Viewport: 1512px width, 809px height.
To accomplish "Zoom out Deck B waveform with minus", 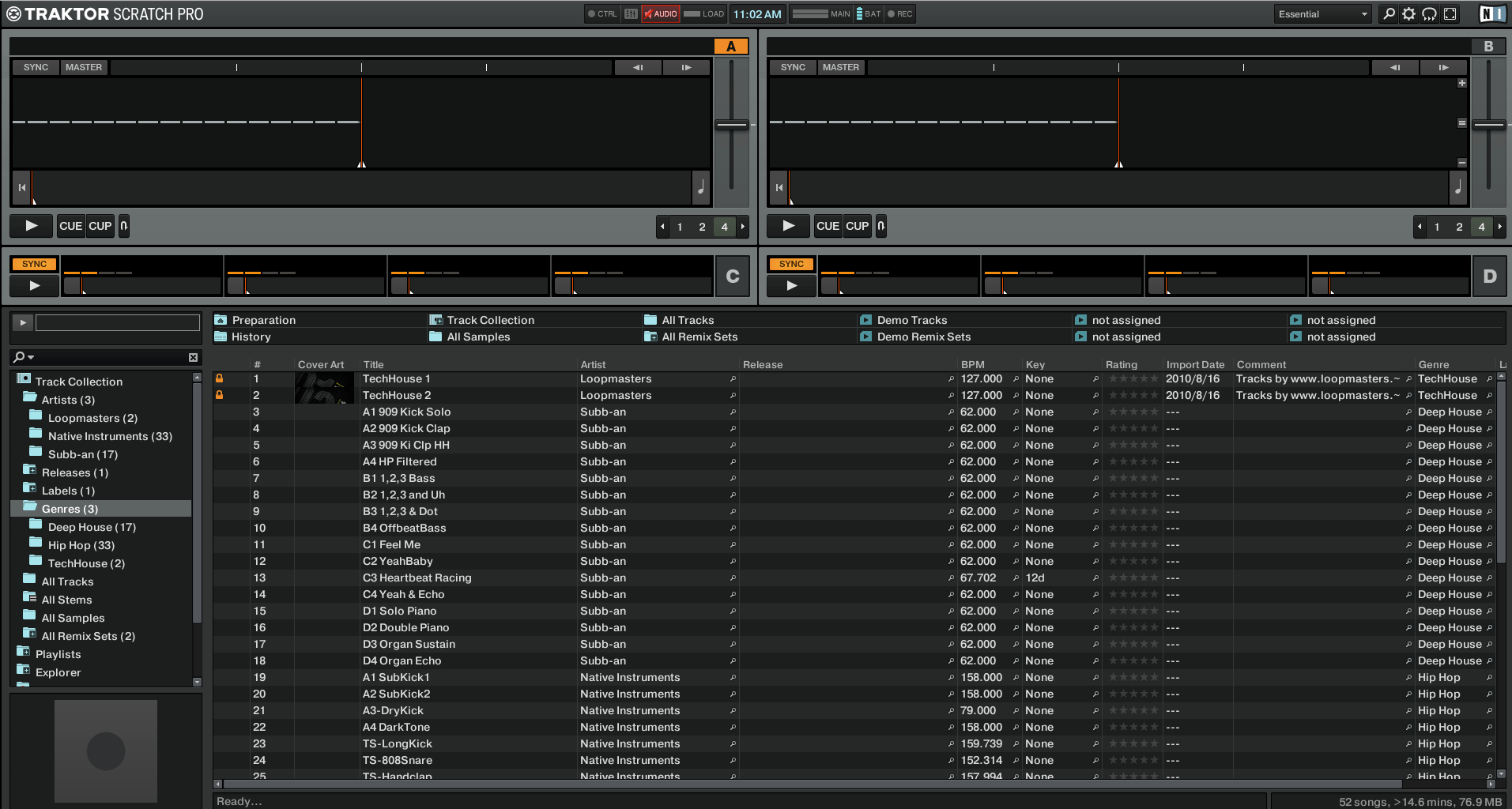I will (1462, 163).
